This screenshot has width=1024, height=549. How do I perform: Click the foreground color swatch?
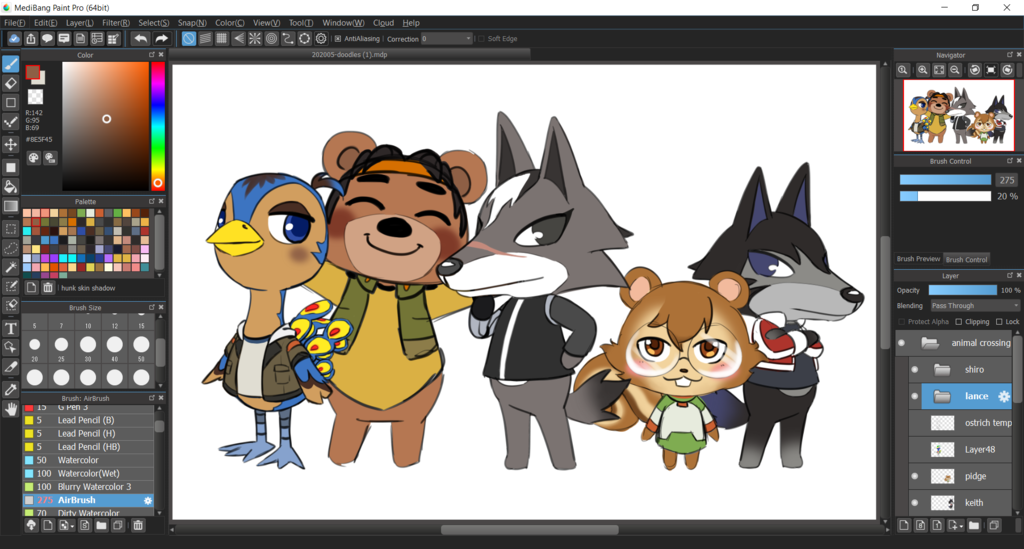(32, 72)
